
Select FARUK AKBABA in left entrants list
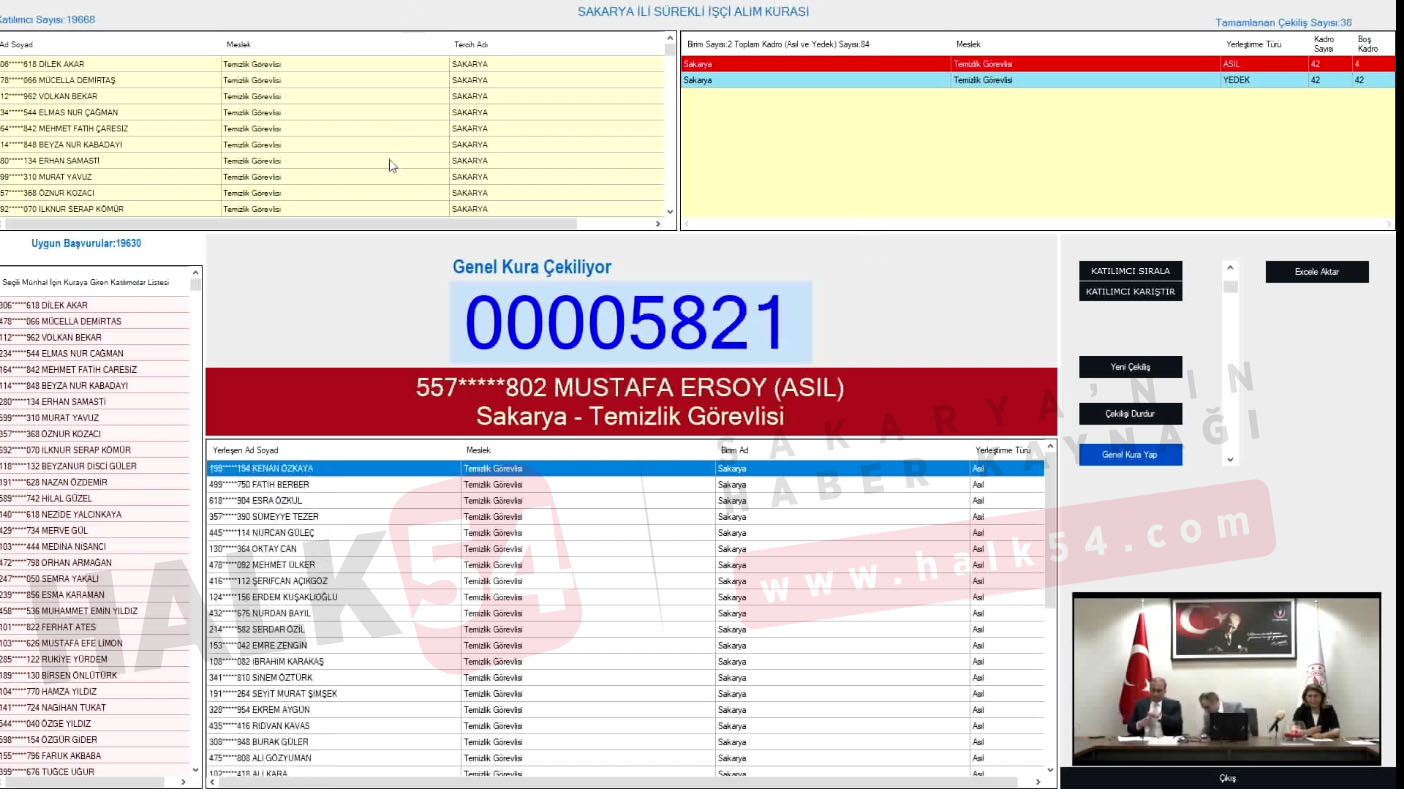click(95, 755)
